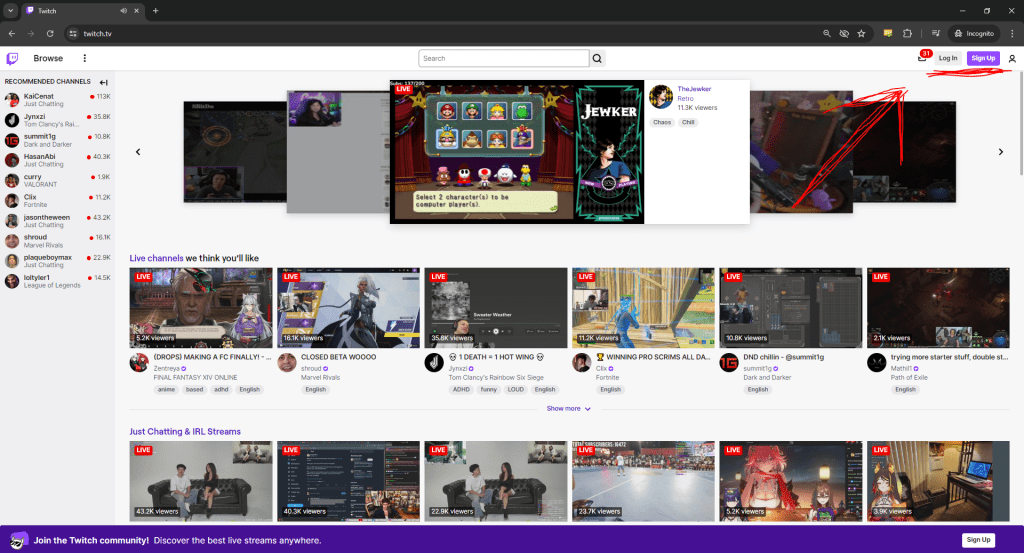1024x553 pixels.
Task: Click the third-party cookies blocked eye icon
Action: point(843,33)
